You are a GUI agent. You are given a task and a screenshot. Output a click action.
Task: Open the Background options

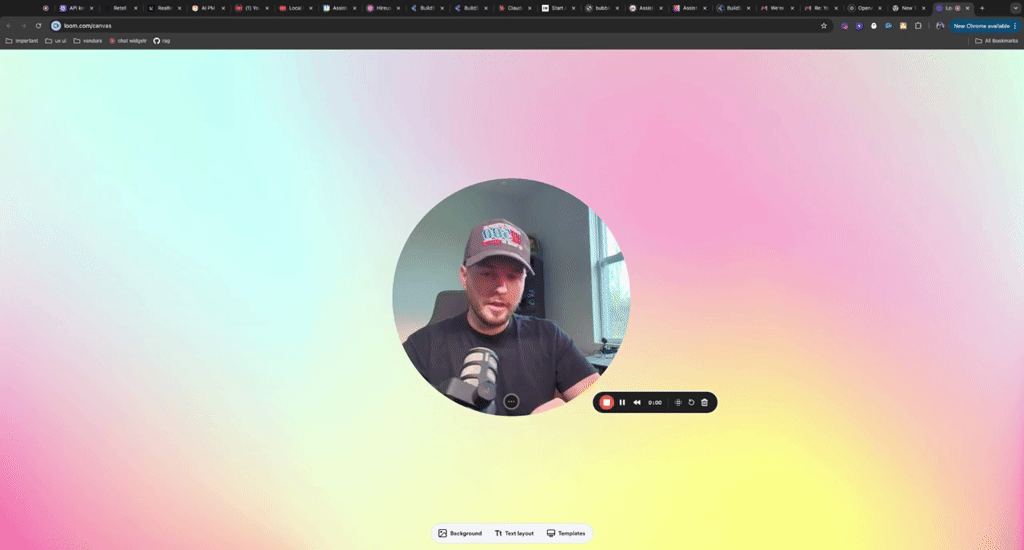pos(460,533)
